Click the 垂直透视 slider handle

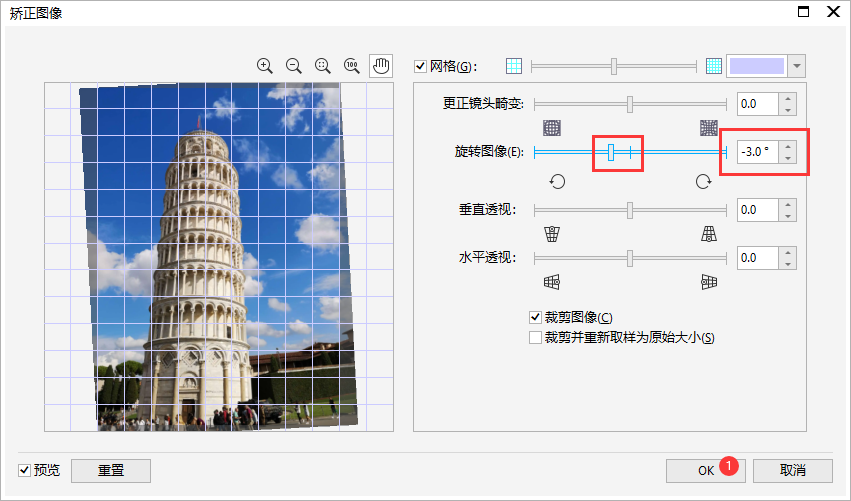tap(630, 210)
